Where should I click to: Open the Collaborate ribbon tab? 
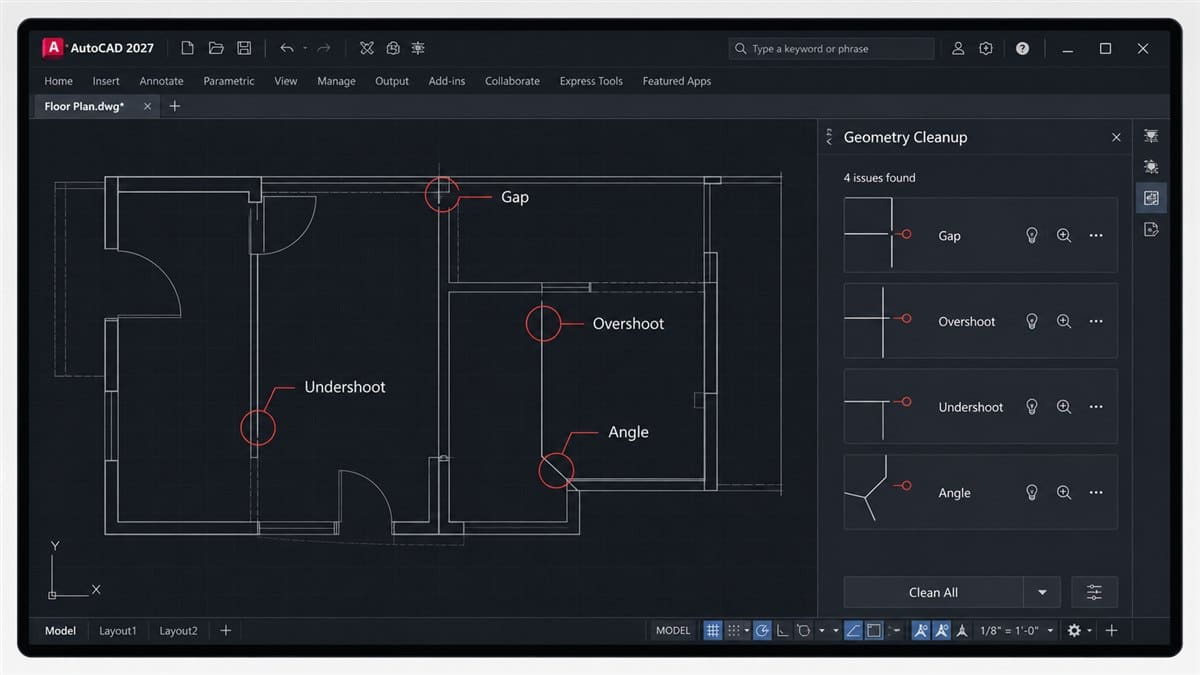click(512, 81)
